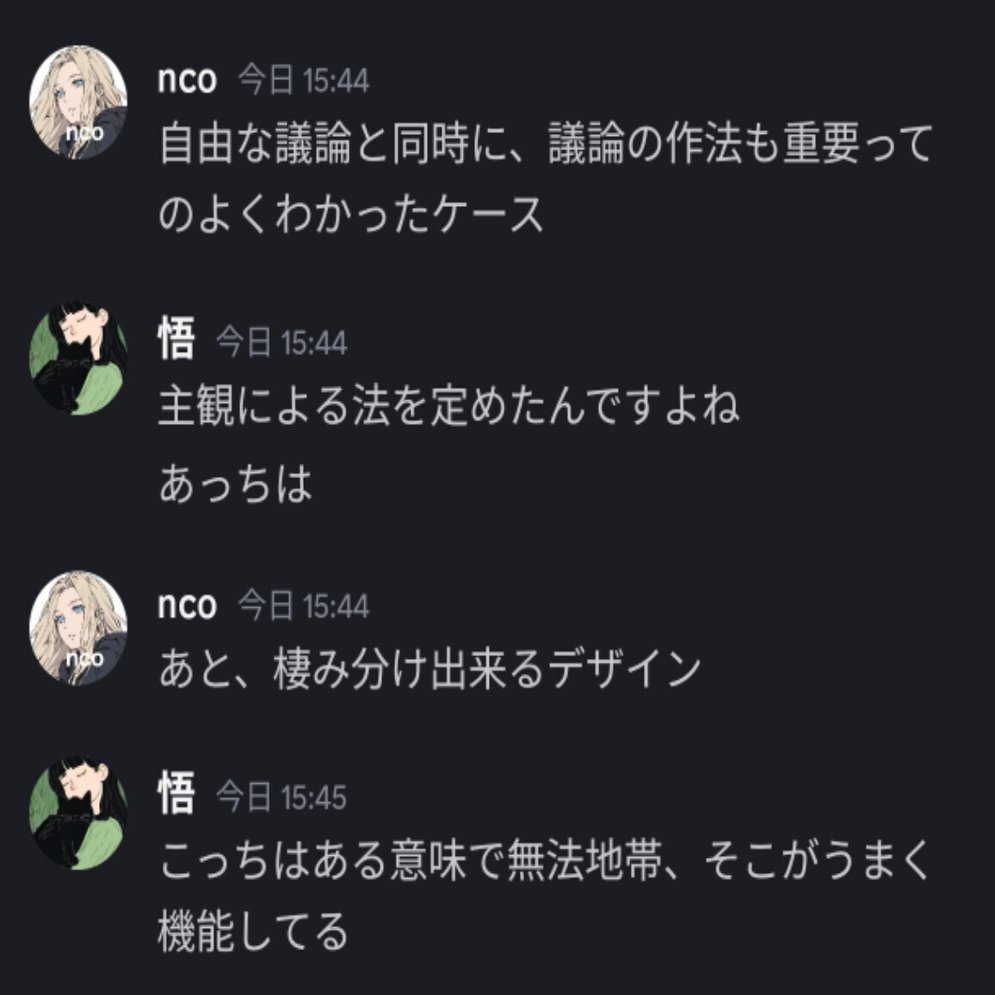Select username nco above the 自由な議論 message
This screenshot has height=995, width=995.
[x=187, y=80]
